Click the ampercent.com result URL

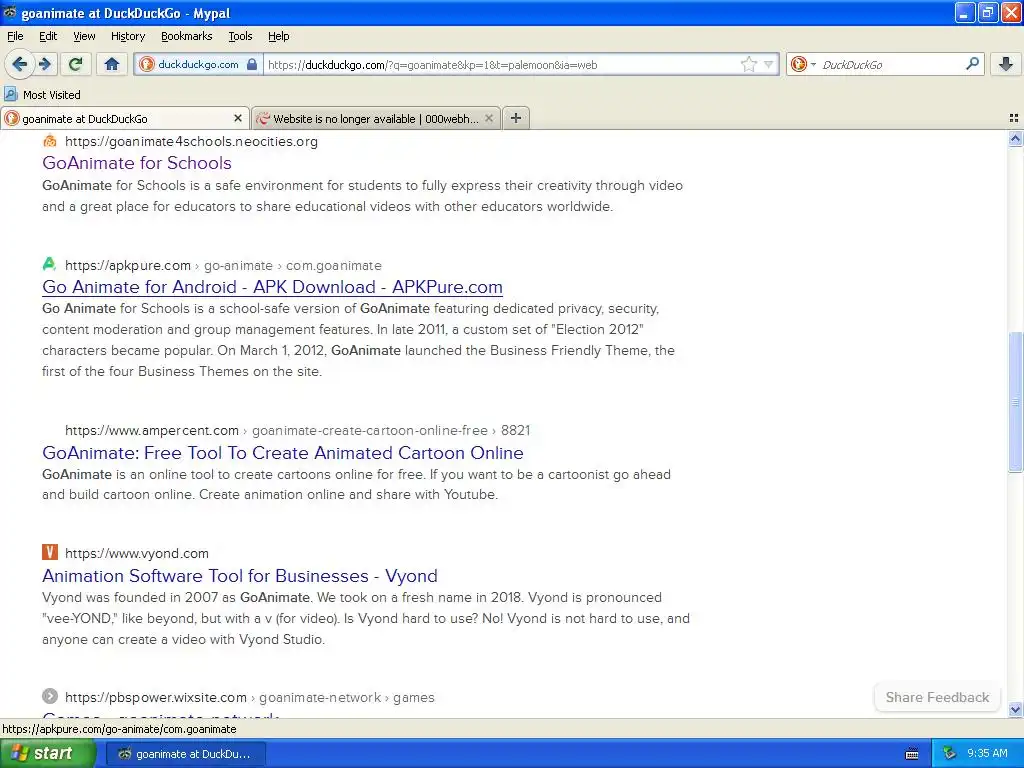coord(297,430)
